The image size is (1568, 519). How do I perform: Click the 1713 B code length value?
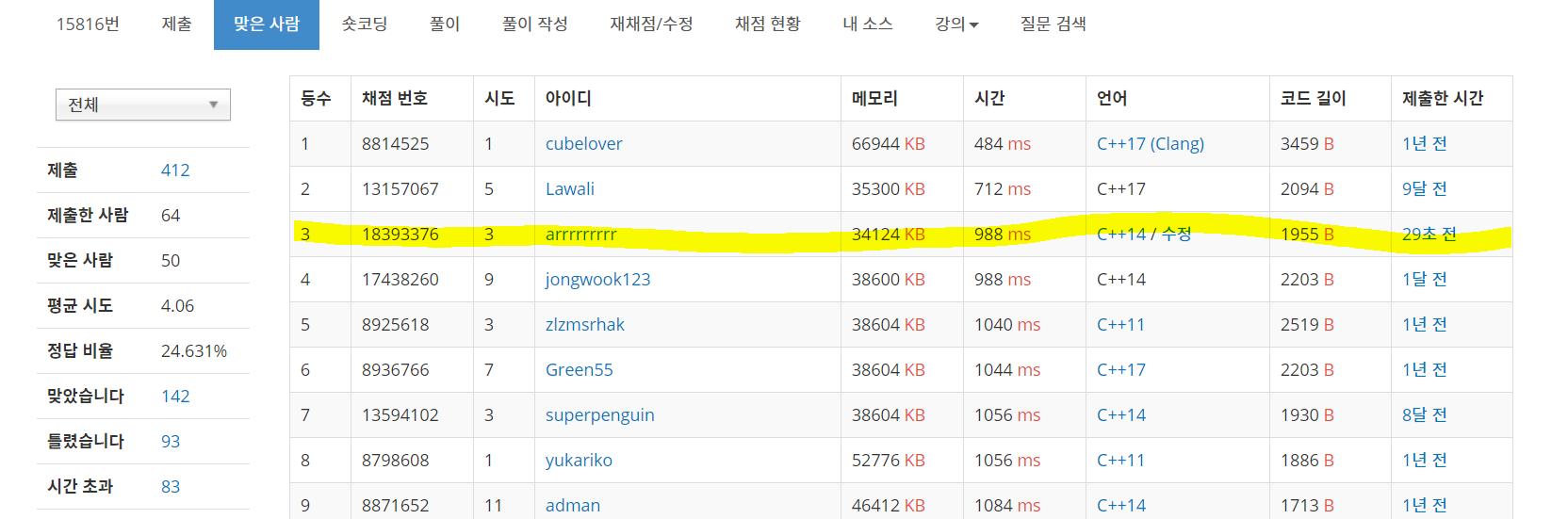1307,506
